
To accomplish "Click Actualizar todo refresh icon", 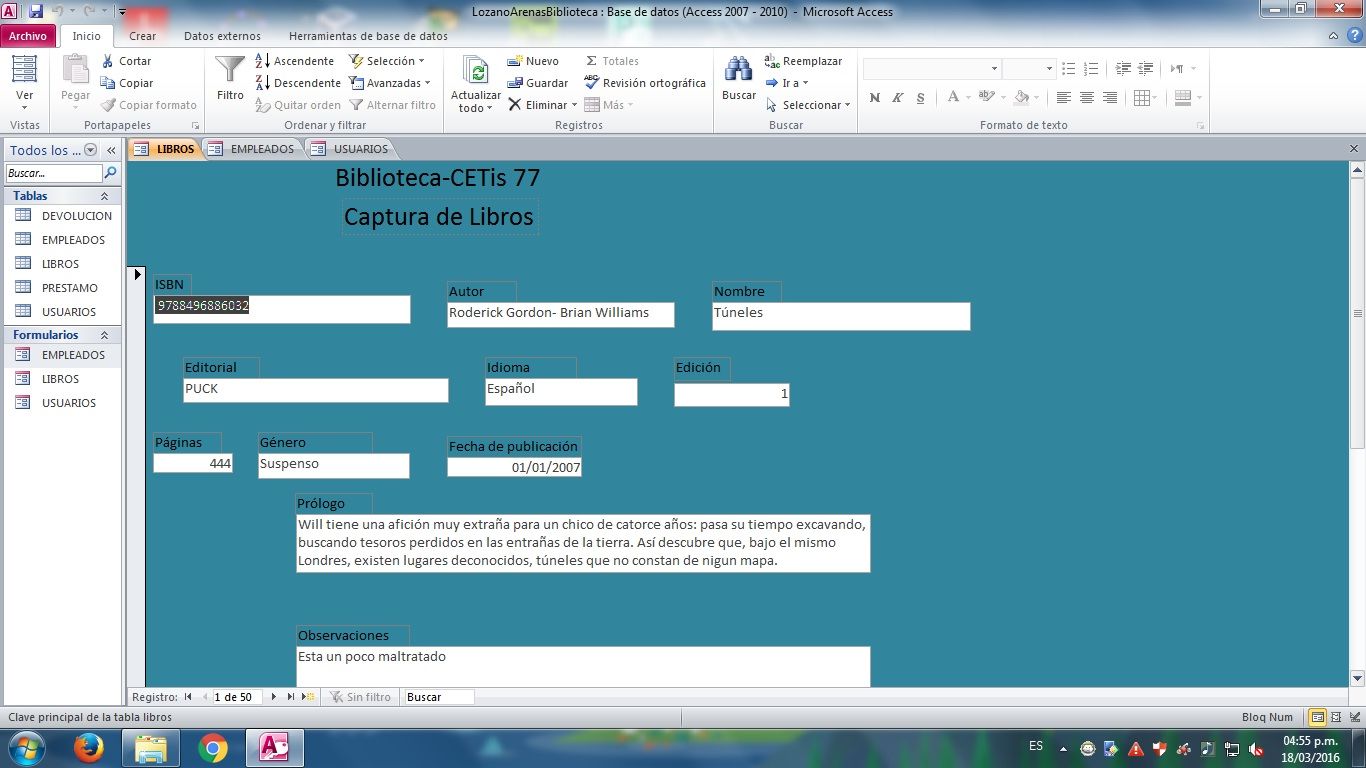I will click(478, 72).
